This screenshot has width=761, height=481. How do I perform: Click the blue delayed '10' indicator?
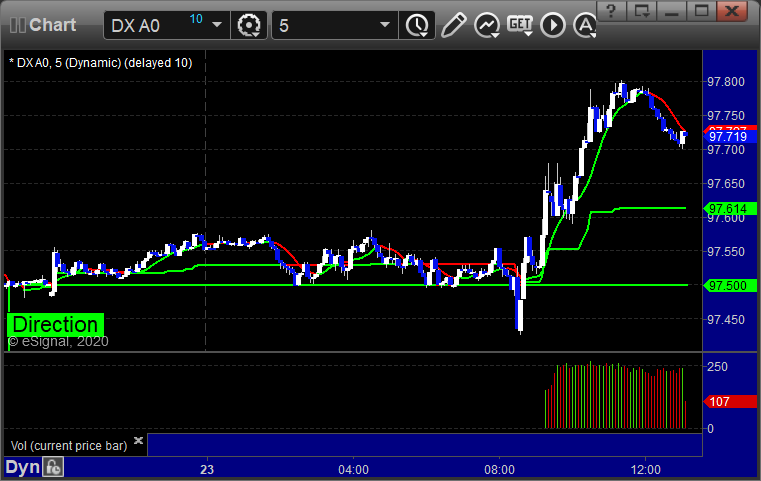(196, 19)
